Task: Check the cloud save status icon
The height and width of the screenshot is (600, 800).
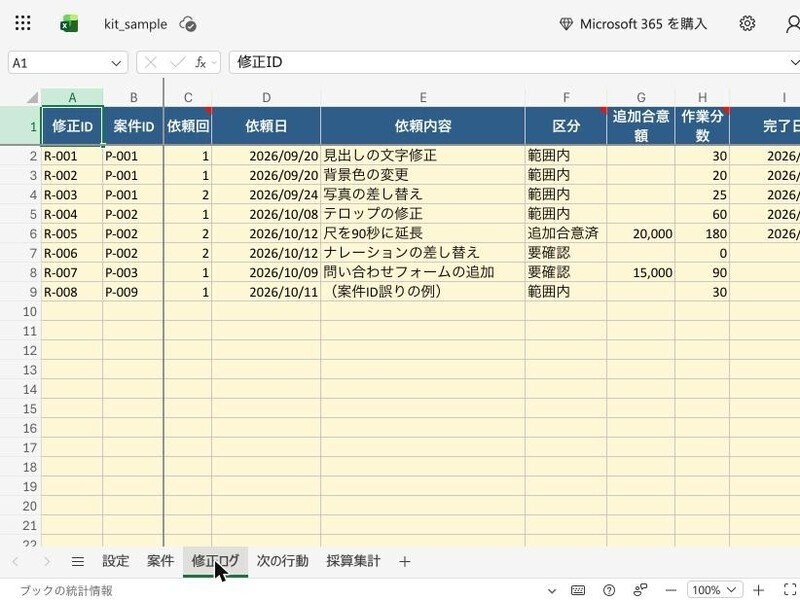Action: [188, 24]
